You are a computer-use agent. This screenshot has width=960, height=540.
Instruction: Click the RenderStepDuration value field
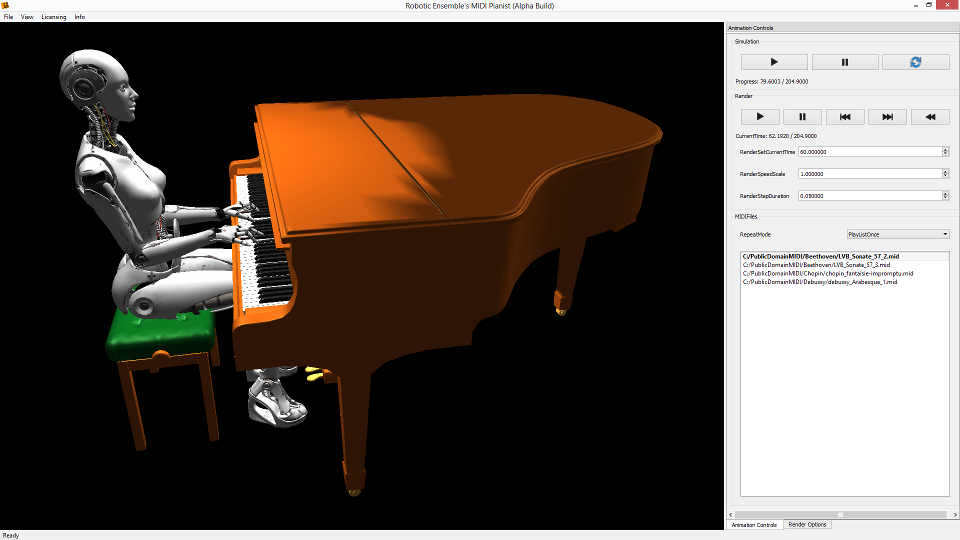pyautogui.click(x=869, y=196)
